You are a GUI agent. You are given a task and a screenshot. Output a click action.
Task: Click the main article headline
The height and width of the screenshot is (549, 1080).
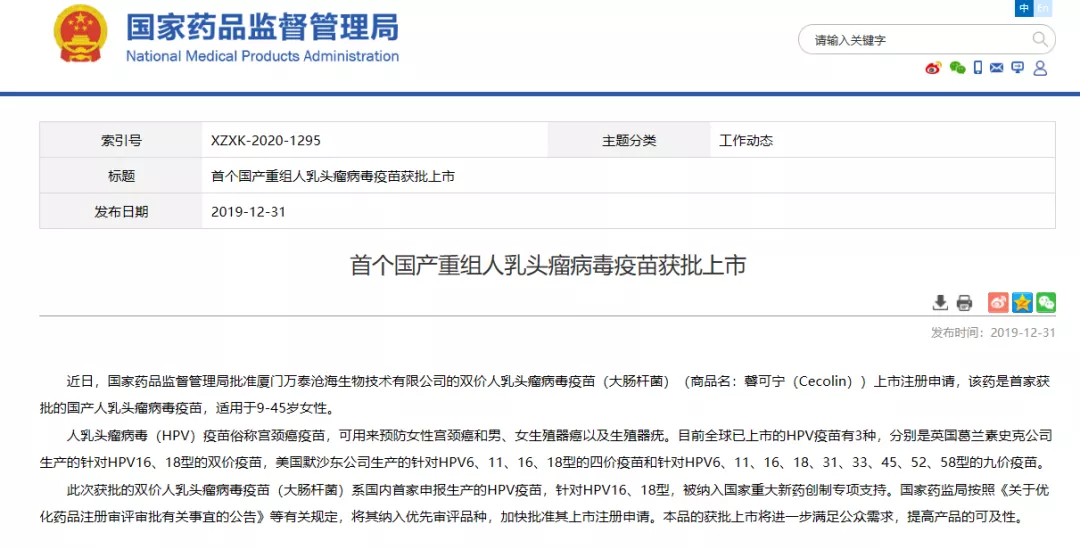click(548, 266)
